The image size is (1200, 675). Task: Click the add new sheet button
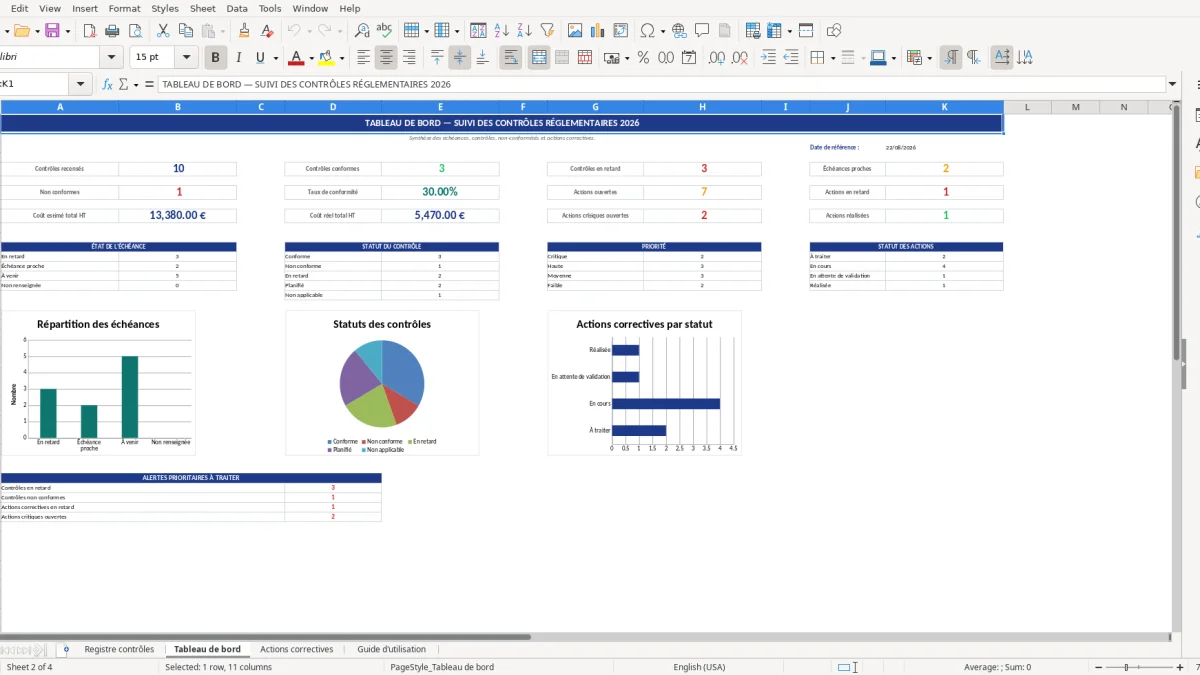tap(66, 649)
